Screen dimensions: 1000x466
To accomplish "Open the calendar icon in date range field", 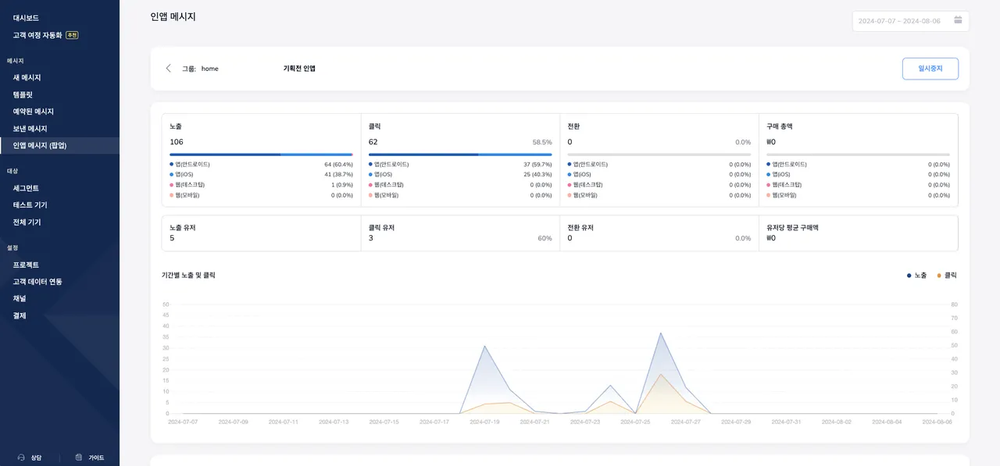I will point(958,20).
